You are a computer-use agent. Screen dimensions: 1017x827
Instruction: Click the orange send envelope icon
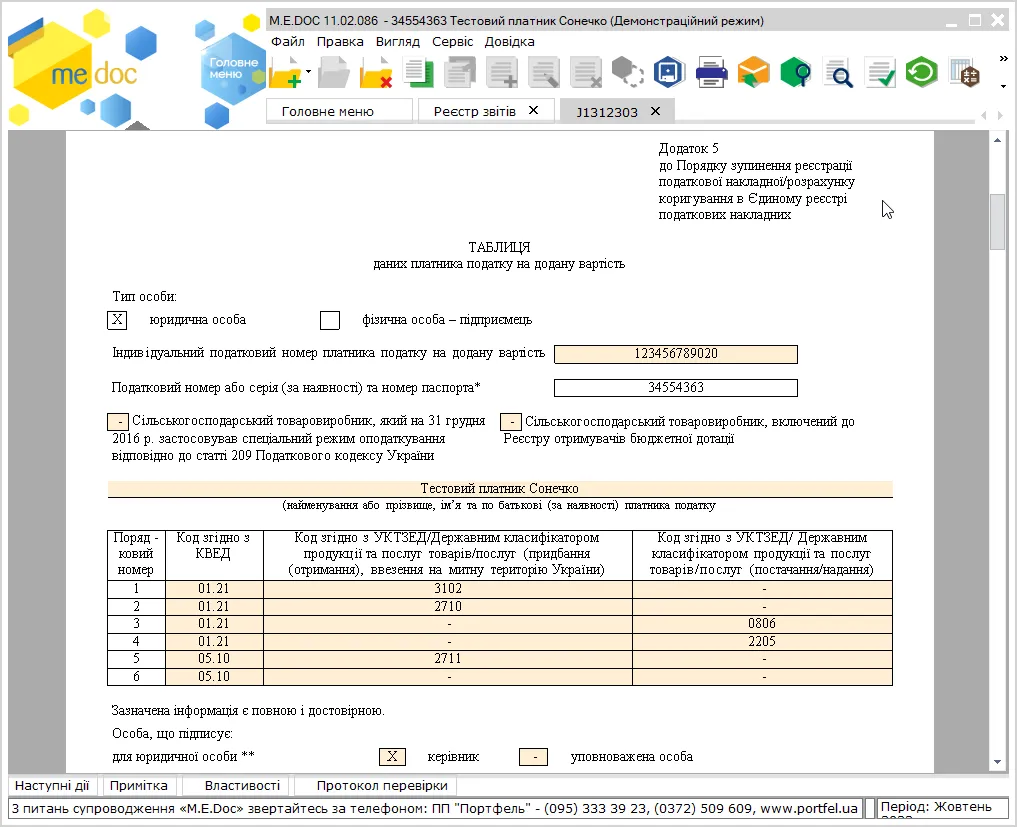click(754, 72)
